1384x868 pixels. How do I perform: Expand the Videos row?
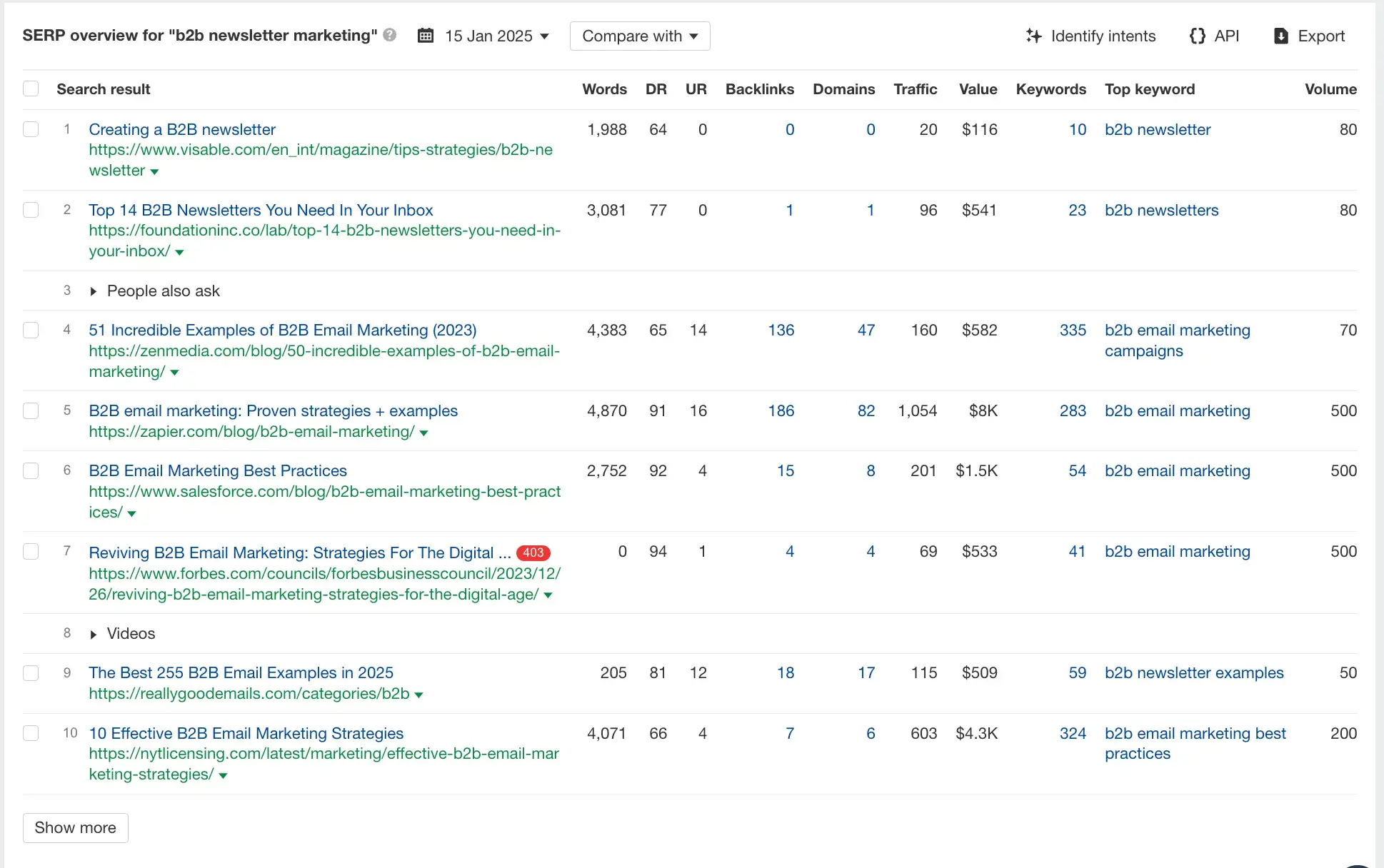pos(94,634)
